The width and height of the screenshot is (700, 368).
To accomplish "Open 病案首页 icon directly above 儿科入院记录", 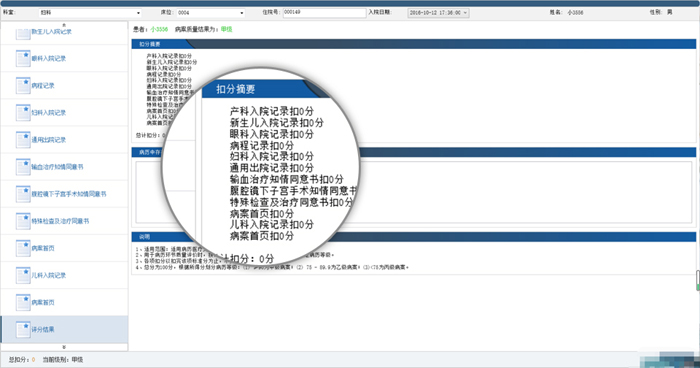I will 23,248.
